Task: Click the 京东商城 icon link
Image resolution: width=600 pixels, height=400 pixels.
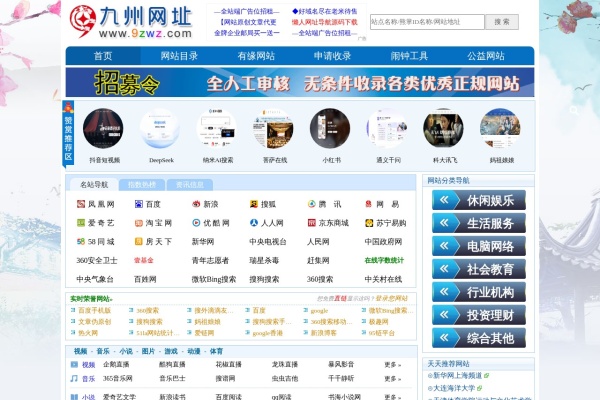Action: [311, 223]
